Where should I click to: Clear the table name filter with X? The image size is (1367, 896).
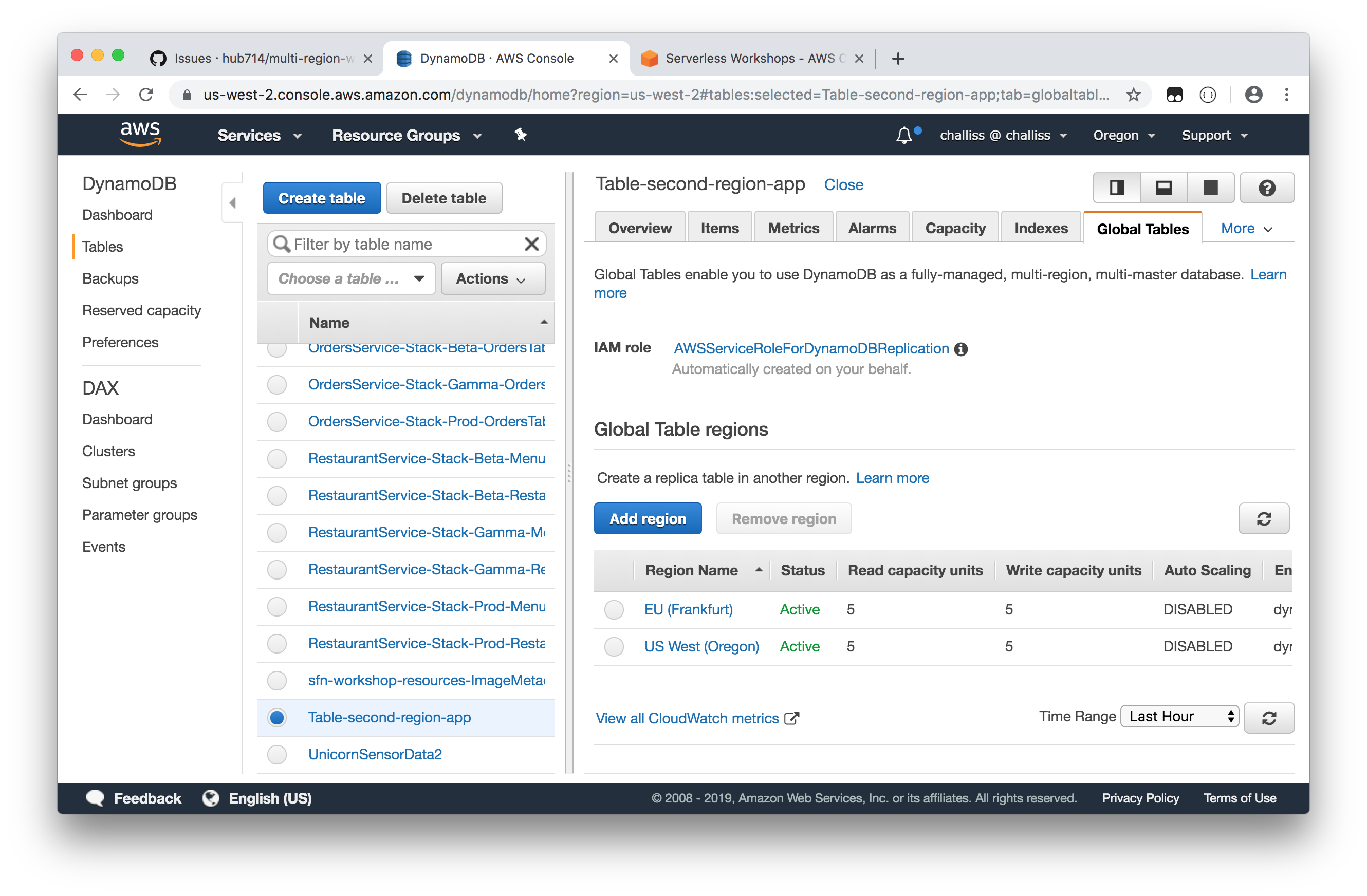[x=531, y=244]
